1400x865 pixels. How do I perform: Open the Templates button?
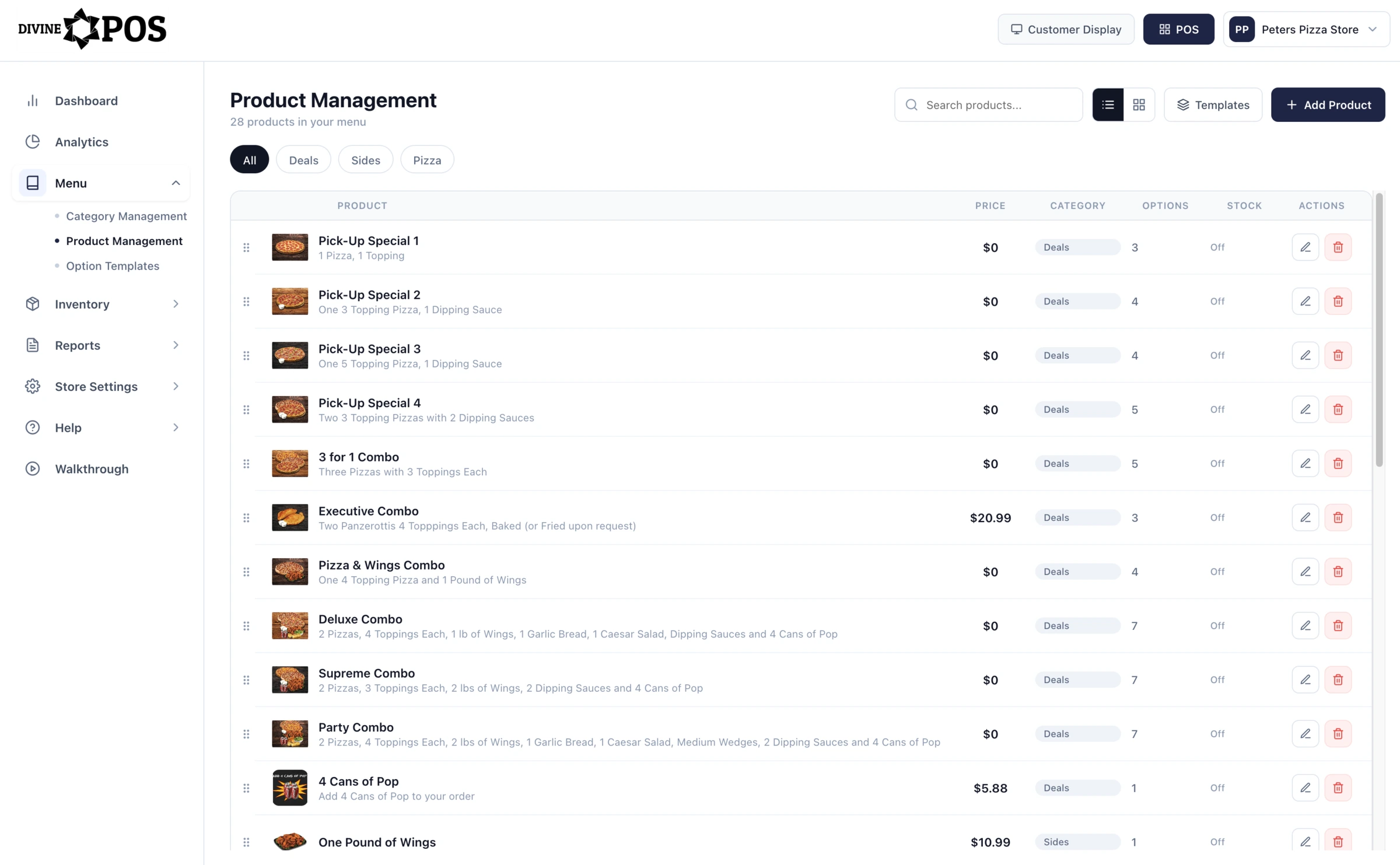pyautogui.click(x=1213, y=105)
